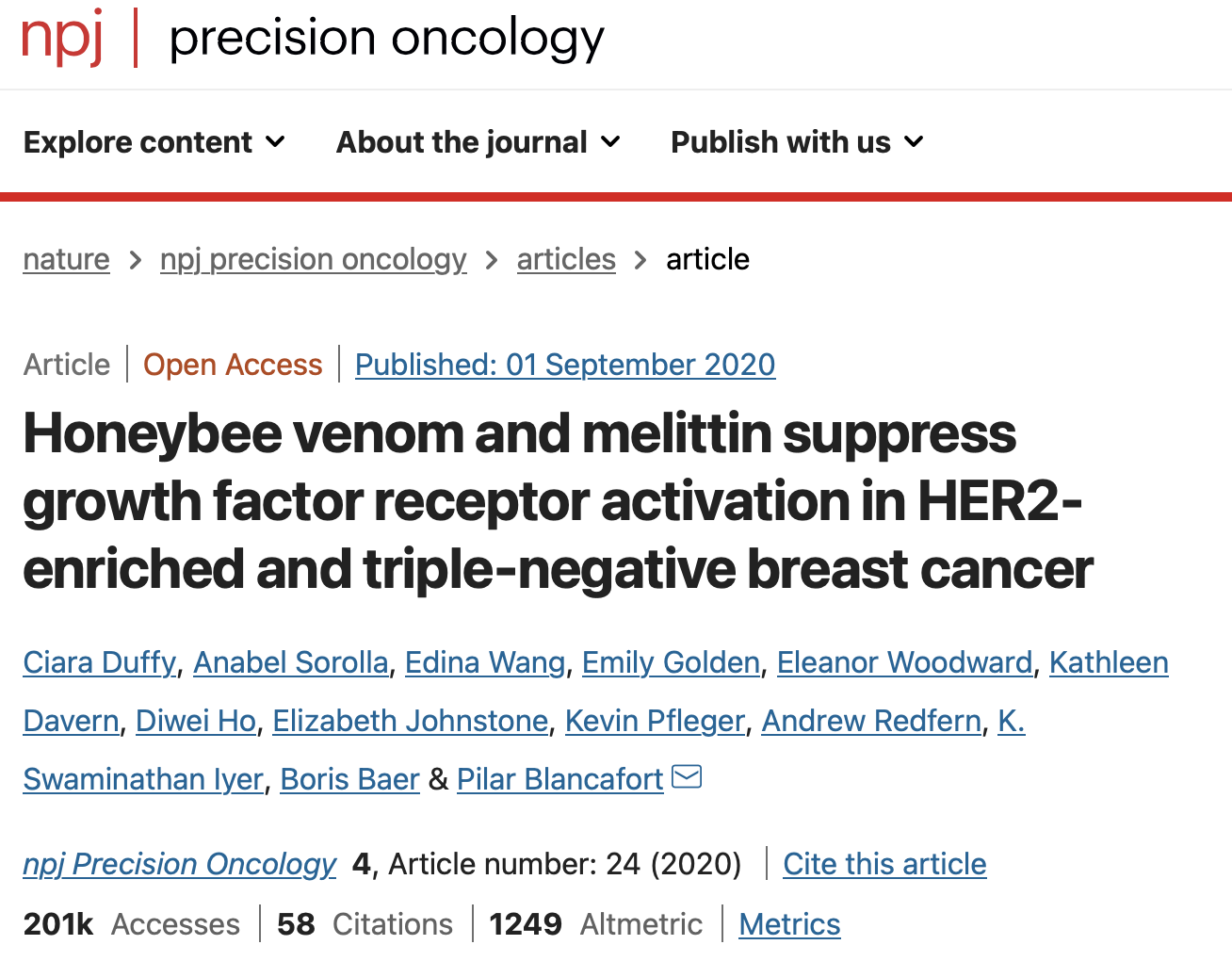Navigate to the articles breadcrumb link
1232x961 pixels.
pyautogui.click(x=566, y=259)
